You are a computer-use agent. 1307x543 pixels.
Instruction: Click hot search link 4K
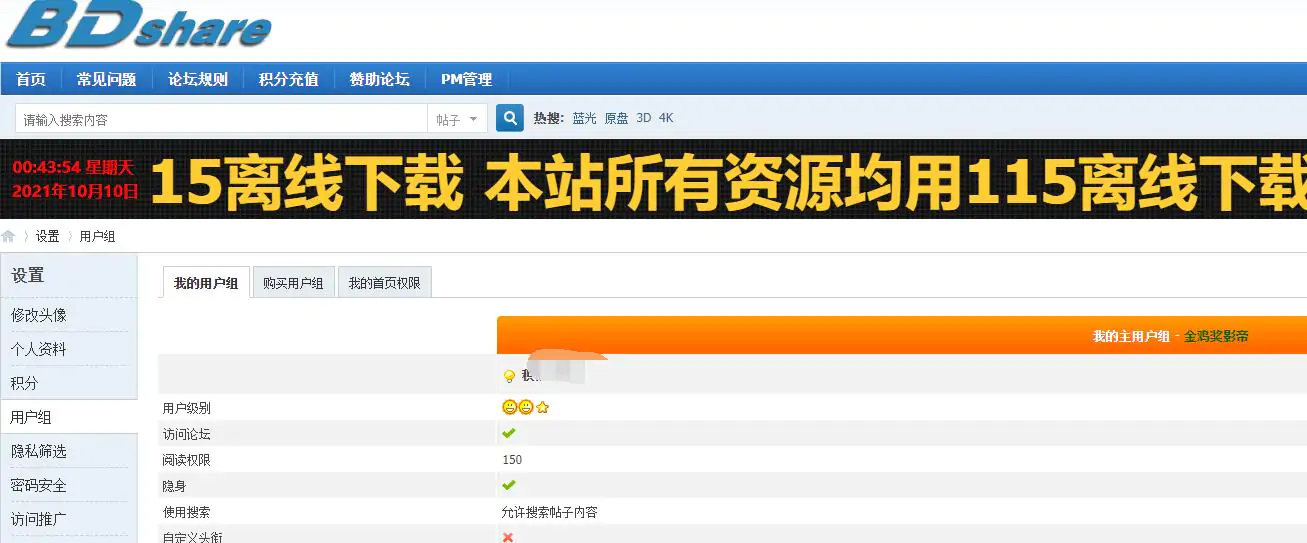click(x=666, y=118)
